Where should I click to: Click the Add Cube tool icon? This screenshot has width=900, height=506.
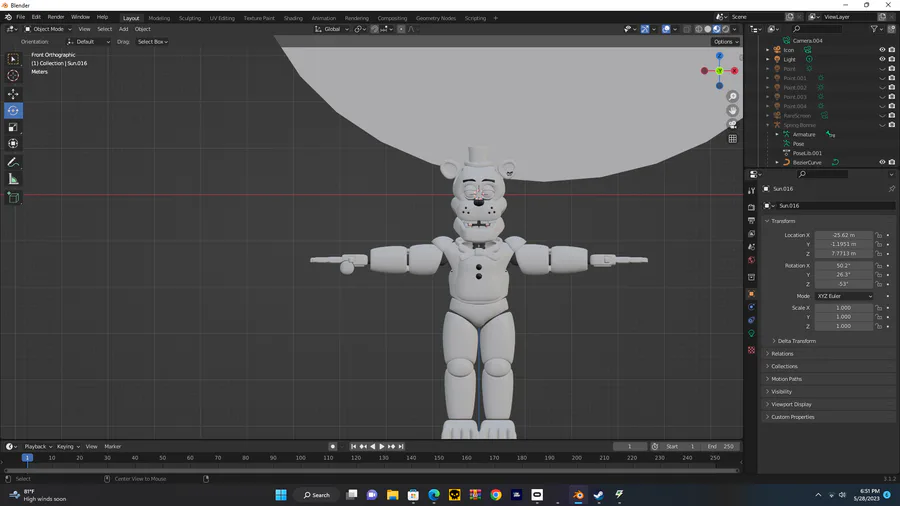click(13, 198)
